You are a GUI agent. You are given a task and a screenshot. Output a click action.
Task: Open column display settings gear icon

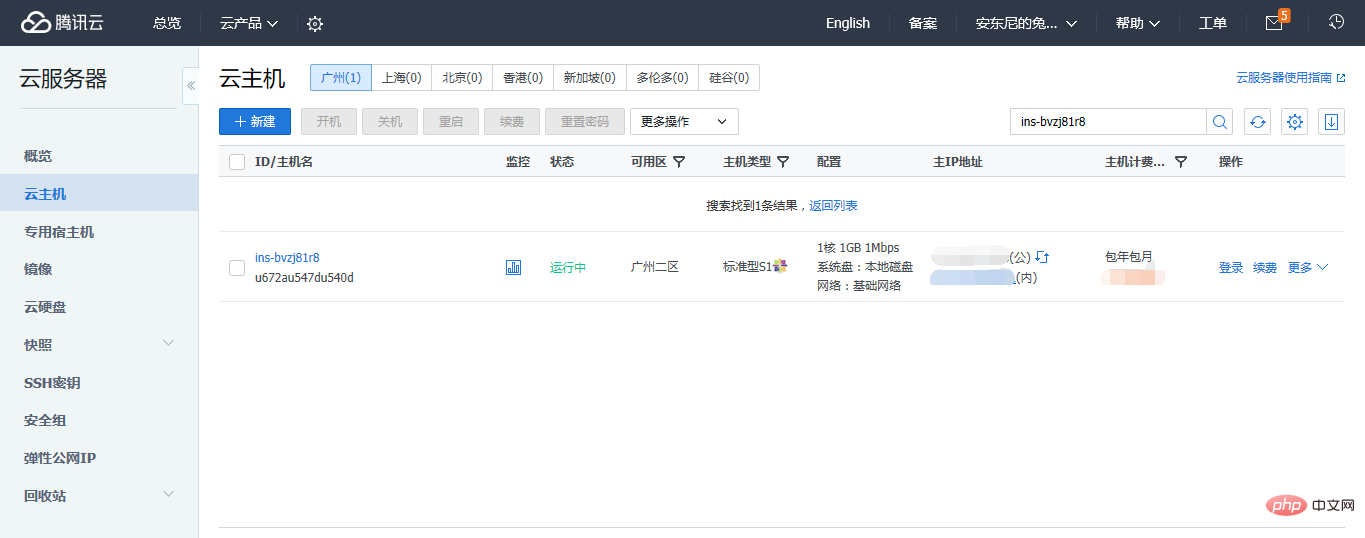[x=1295, y=122]
